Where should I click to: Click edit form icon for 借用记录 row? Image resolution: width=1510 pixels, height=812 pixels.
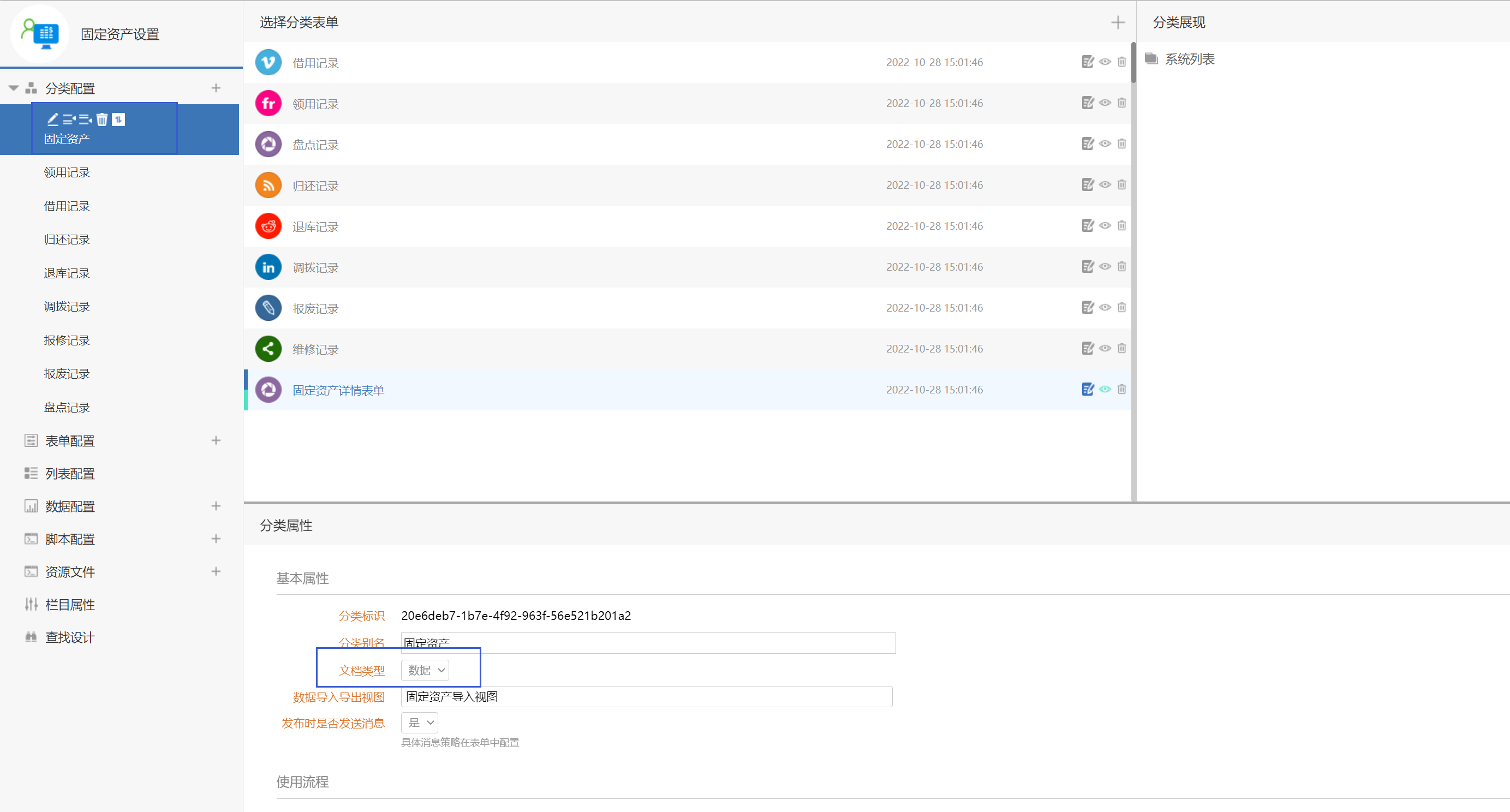coord(1088,62)
